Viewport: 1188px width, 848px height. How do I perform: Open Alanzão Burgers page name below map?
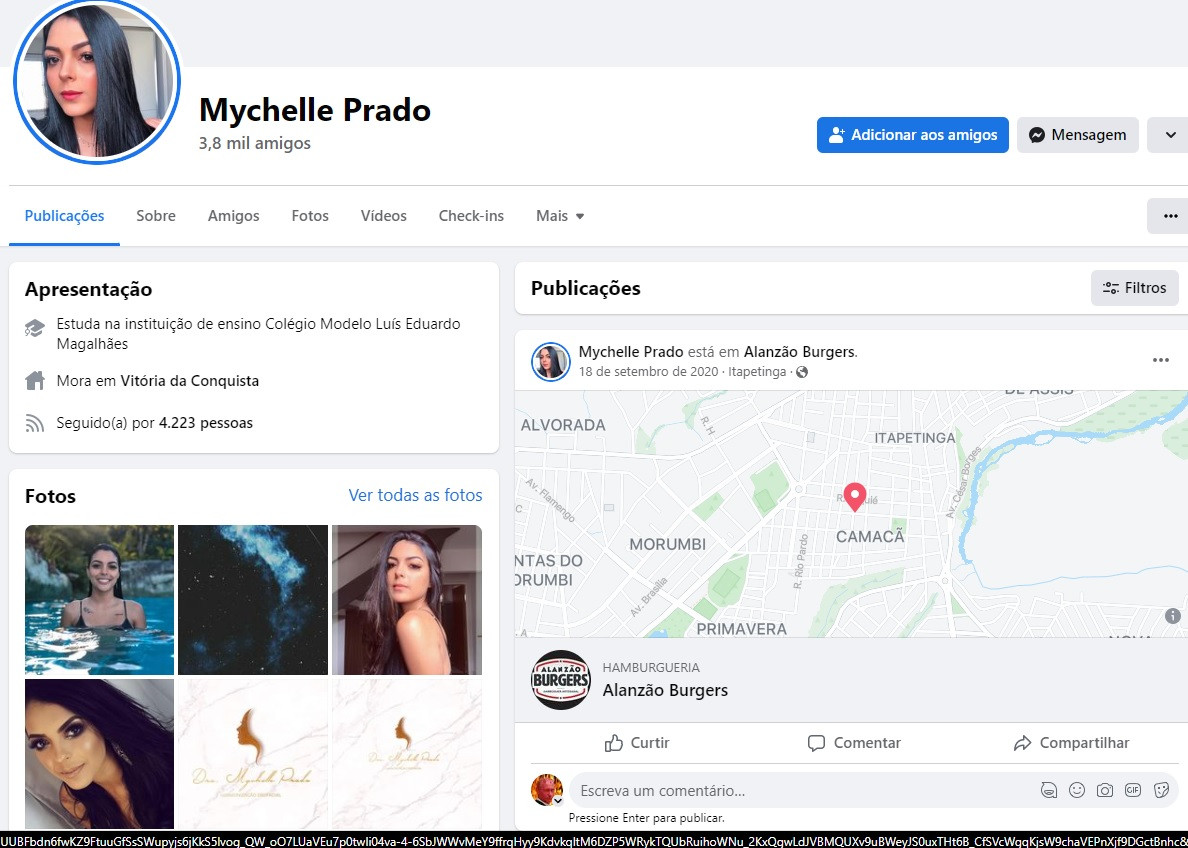[x=664, y=690]
